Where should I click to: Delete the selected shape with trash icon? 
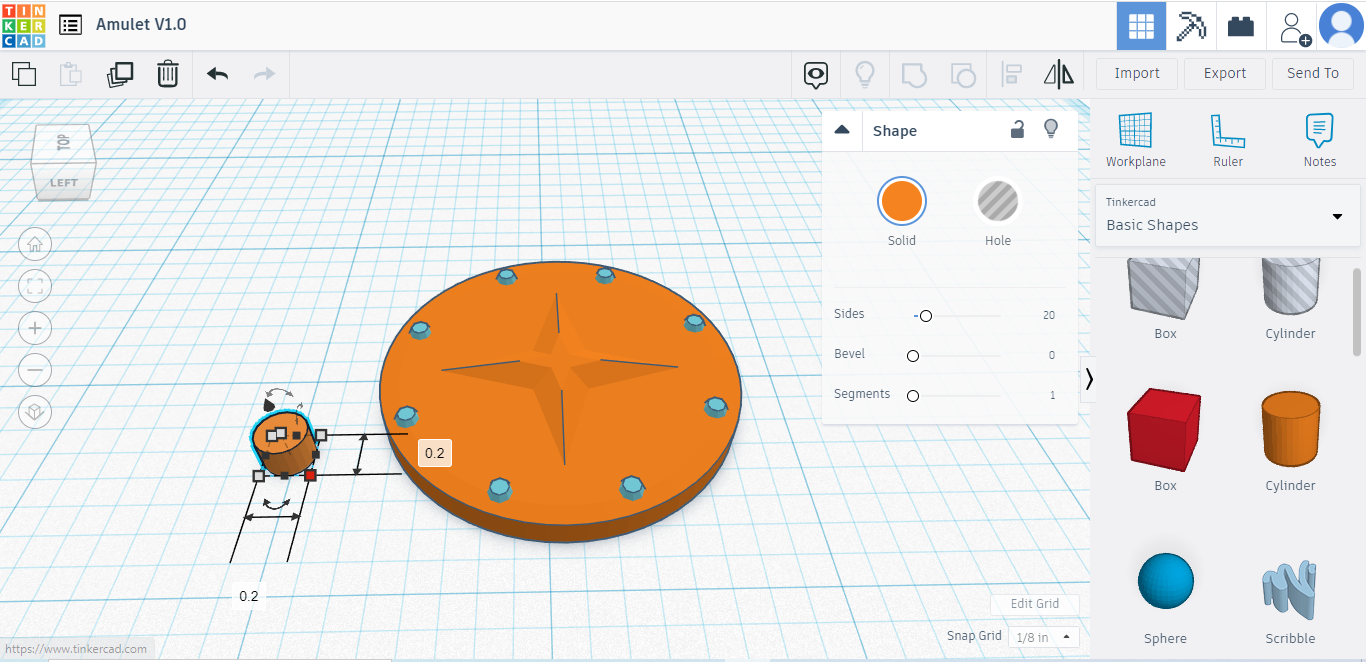click(x=168, y=74)
